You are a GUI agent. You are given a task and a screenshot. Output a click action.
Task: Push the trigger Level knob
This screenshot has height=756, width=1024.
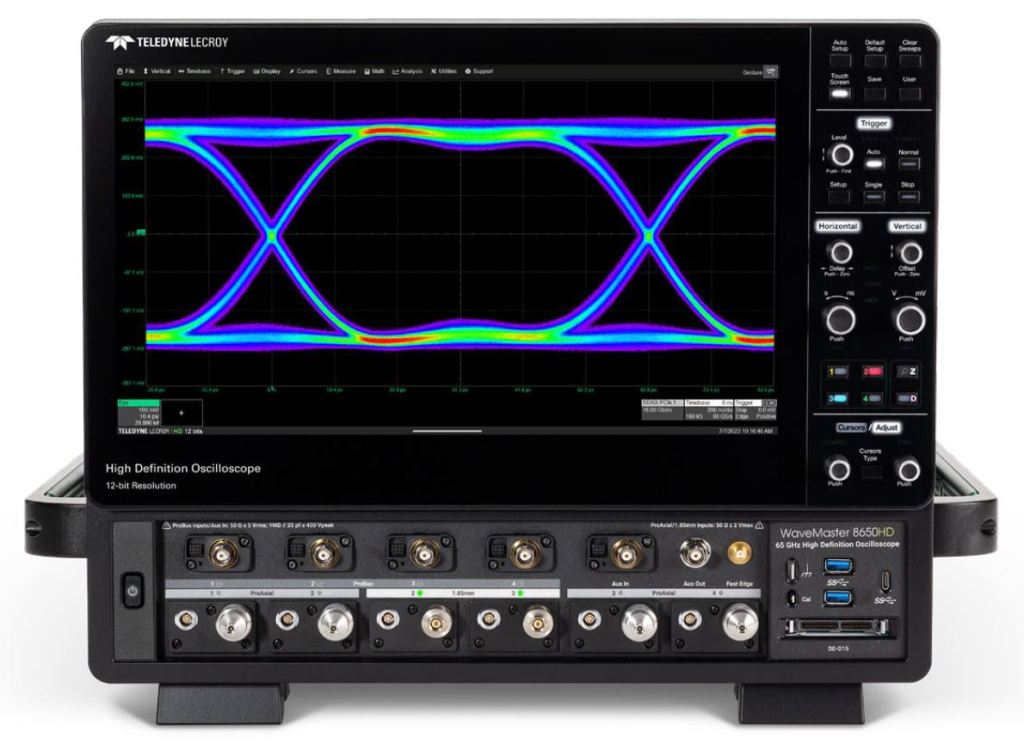[841, 154]
